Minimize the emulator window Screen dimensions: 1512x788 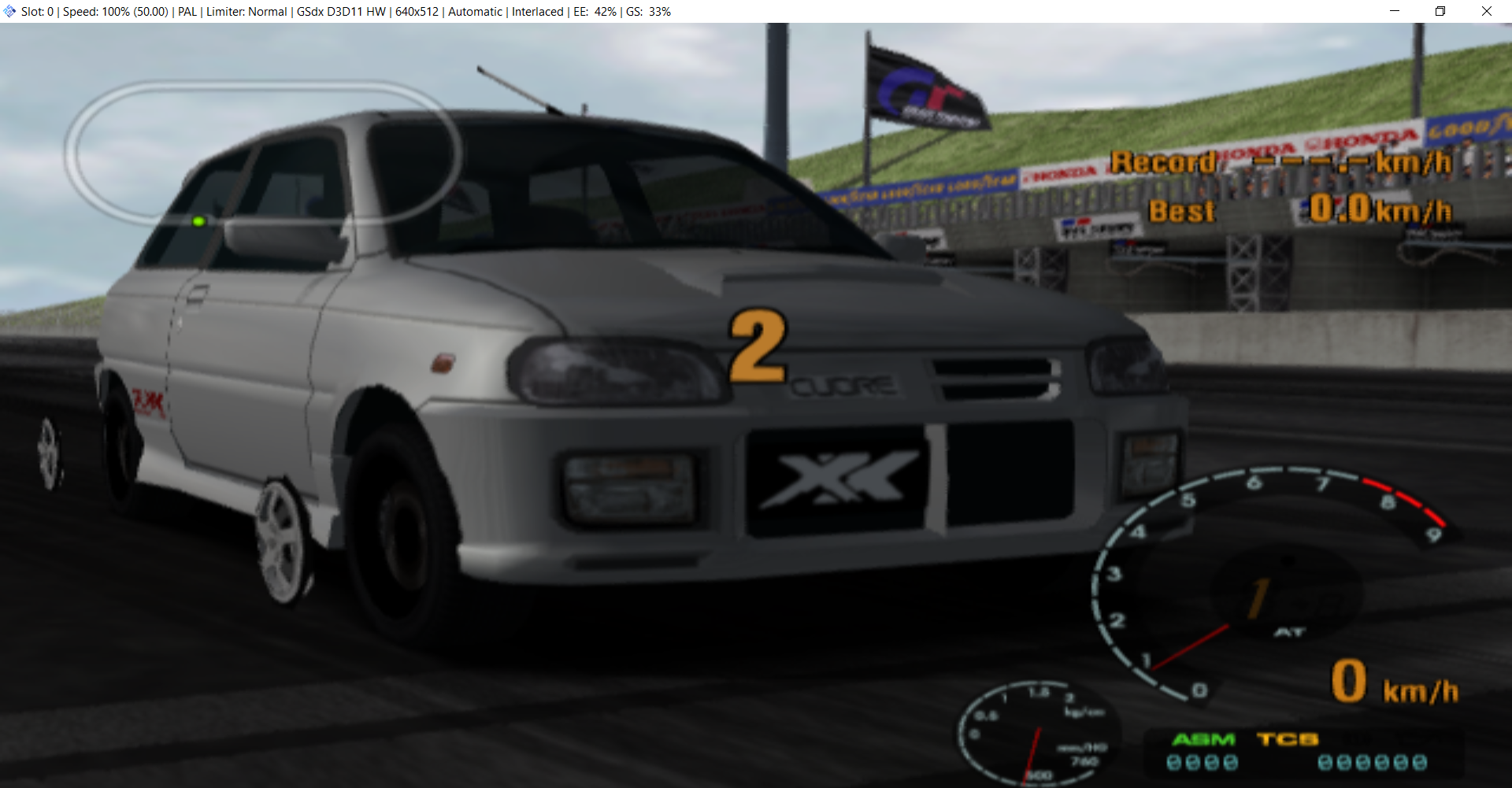click(1395, 11)
